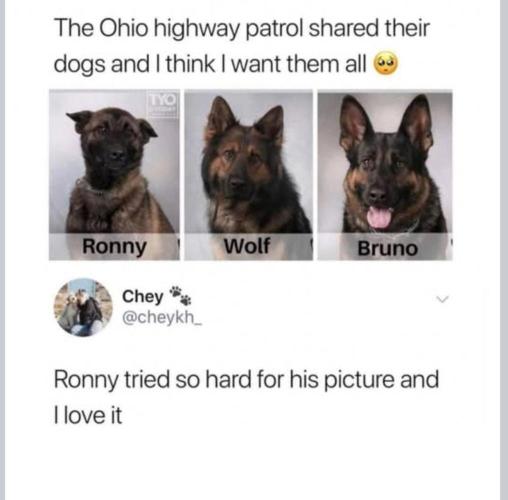Screen dimensions: 508x500
Task: Expand the tweet options chevron
Action: click(443, 299)
